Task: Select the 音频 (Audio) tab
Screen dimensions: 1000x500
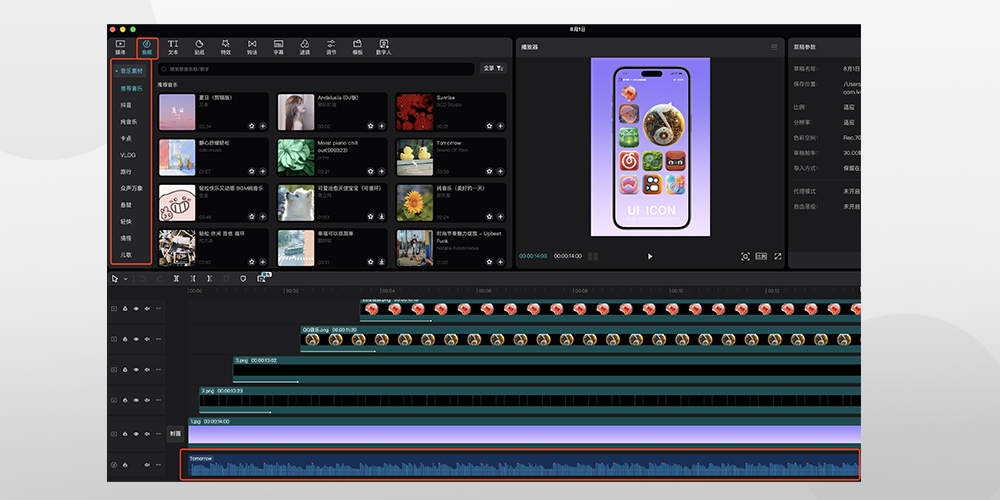Action: pos(147,47)
